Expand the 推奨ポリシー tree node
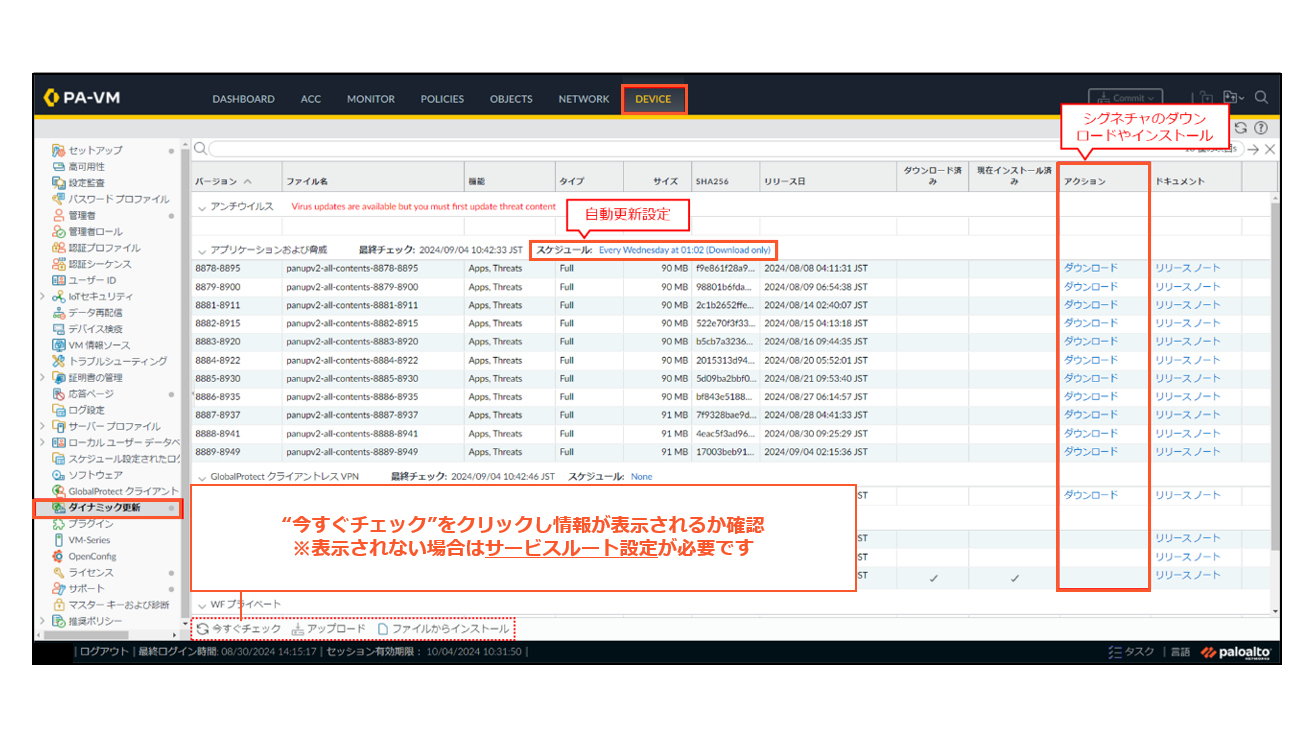This screenshot has width=1315, height=737. coord(42,621)
